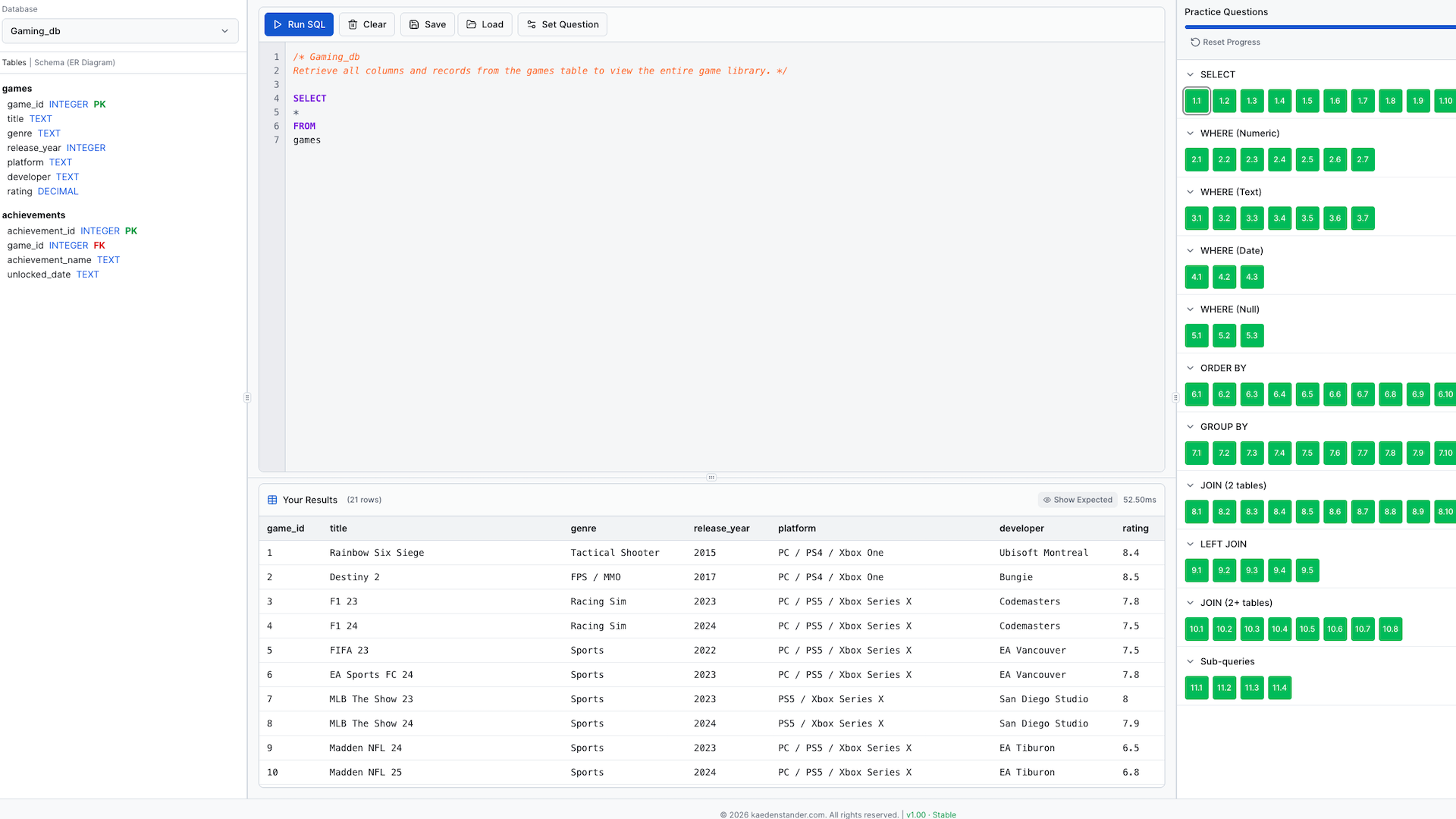
Task: Click the 'achievements' table name in schema
Action: pyautogui.click(x=33, y=215)
